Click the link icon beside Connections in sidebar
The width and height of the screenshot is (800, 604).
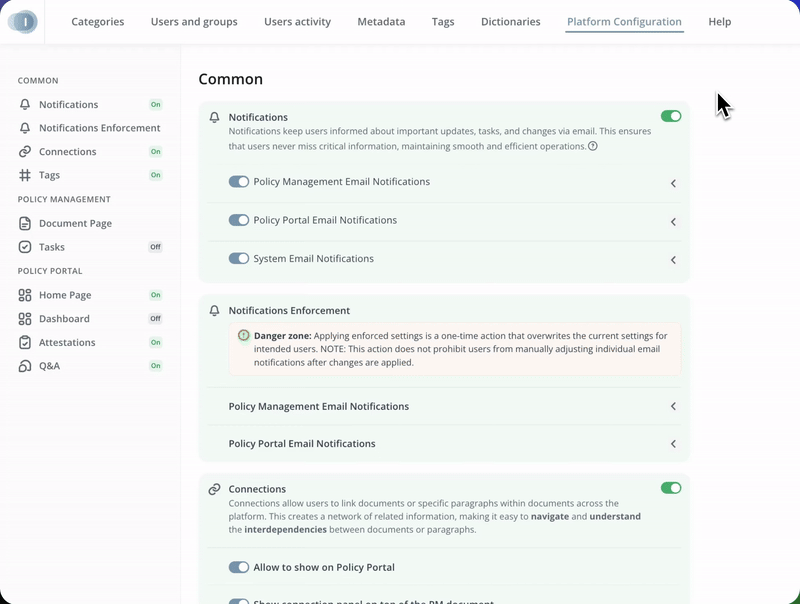click(25, 152)
